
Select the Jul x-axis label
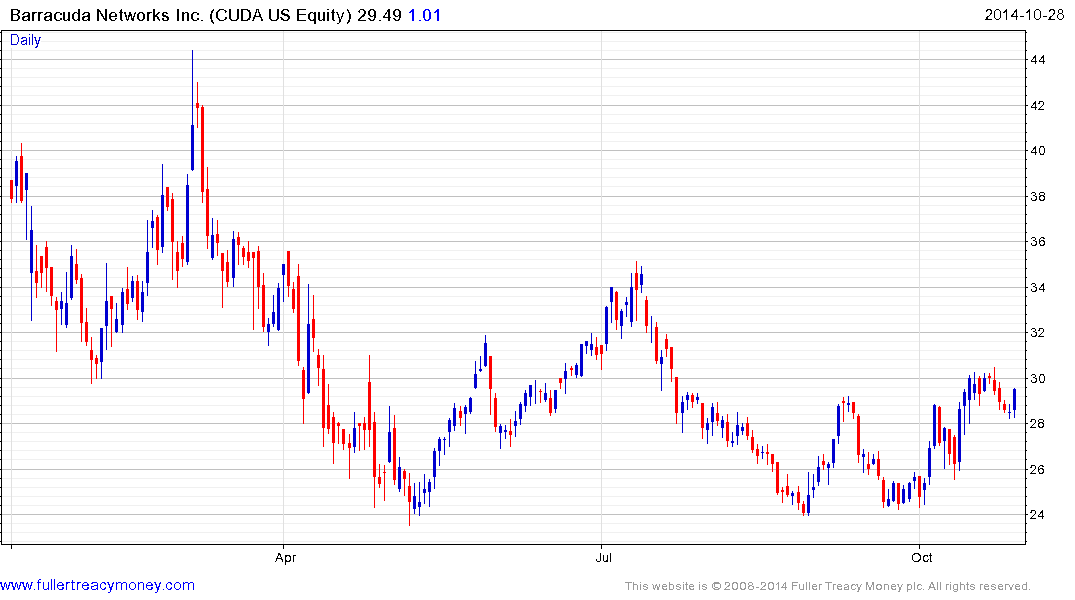(x=603, y=557)
